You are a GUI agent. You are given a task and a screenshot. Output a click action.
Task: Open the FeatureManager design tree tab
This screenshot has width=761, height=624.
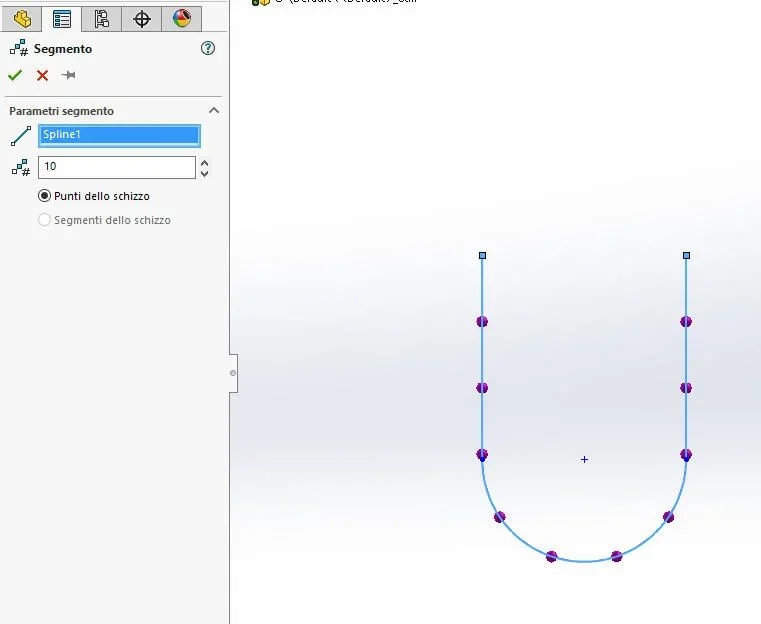pyautogui.click(x=22, y=19)
